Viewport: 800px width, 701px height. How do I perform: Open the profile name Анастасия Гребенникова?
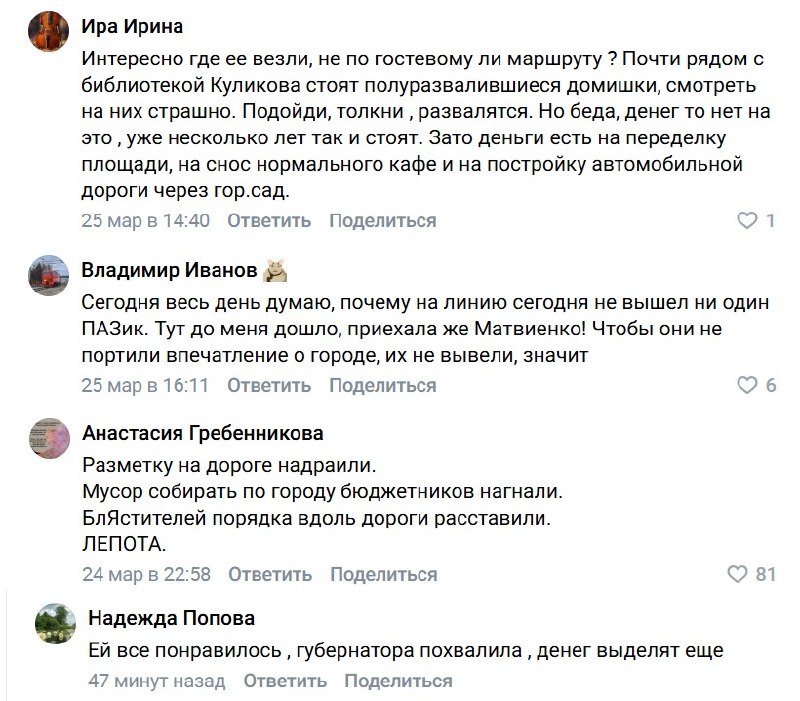tap(203, 434)
